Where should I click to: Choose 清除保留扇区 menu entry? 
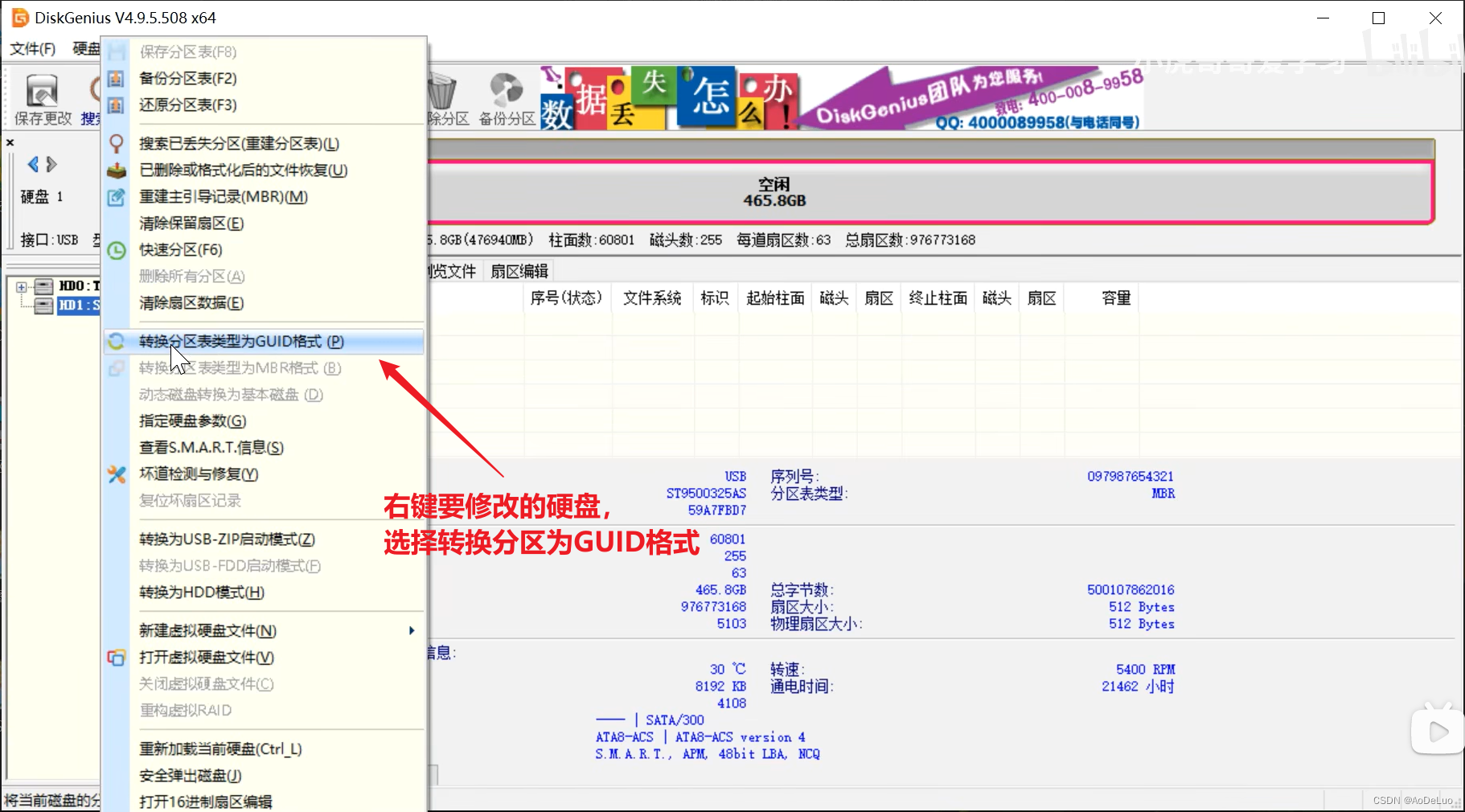pyautogui.click(x=265, y=223)
